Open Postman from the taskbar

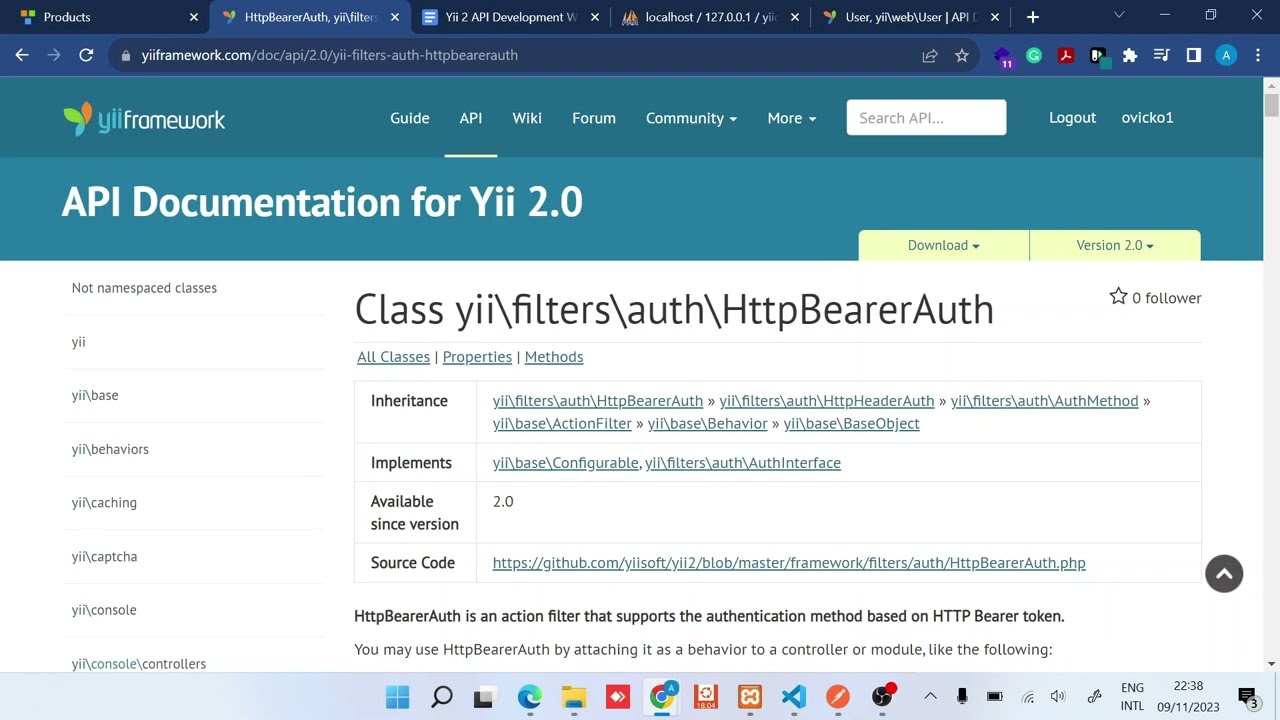tap(838, 697)
